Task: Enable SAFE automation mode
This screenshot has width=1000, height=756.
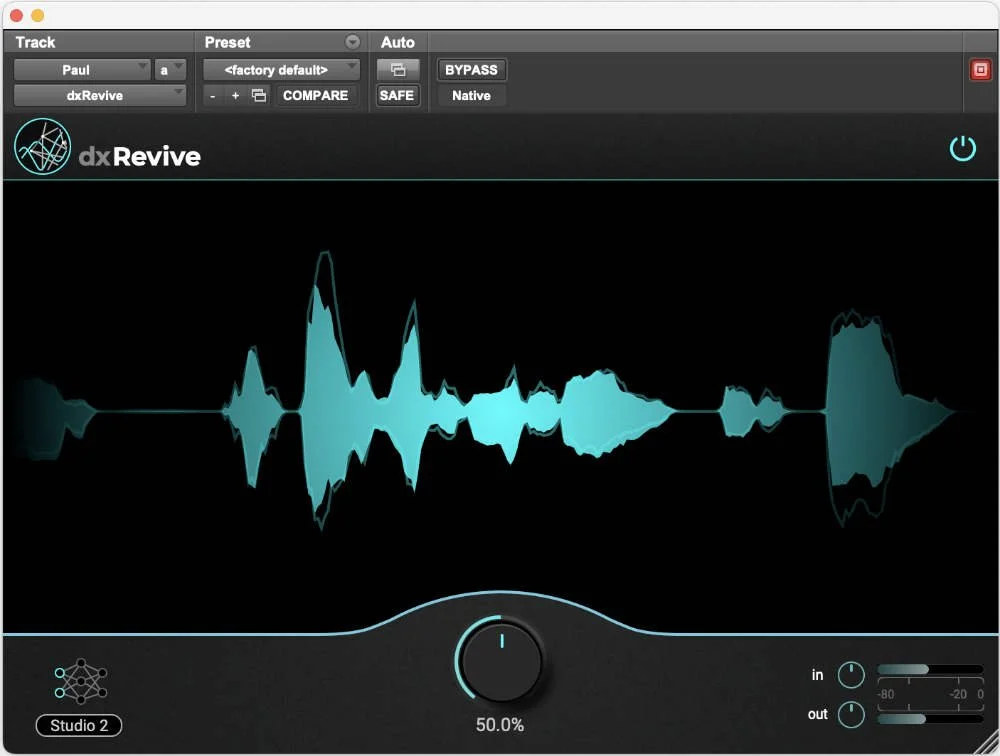Action: pyautogui.click(x=396, y=95)
